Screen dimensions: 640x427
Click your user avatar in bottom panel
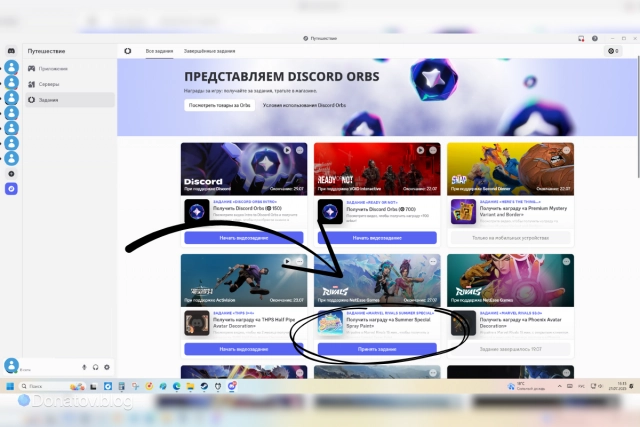[x=11, y=365]
